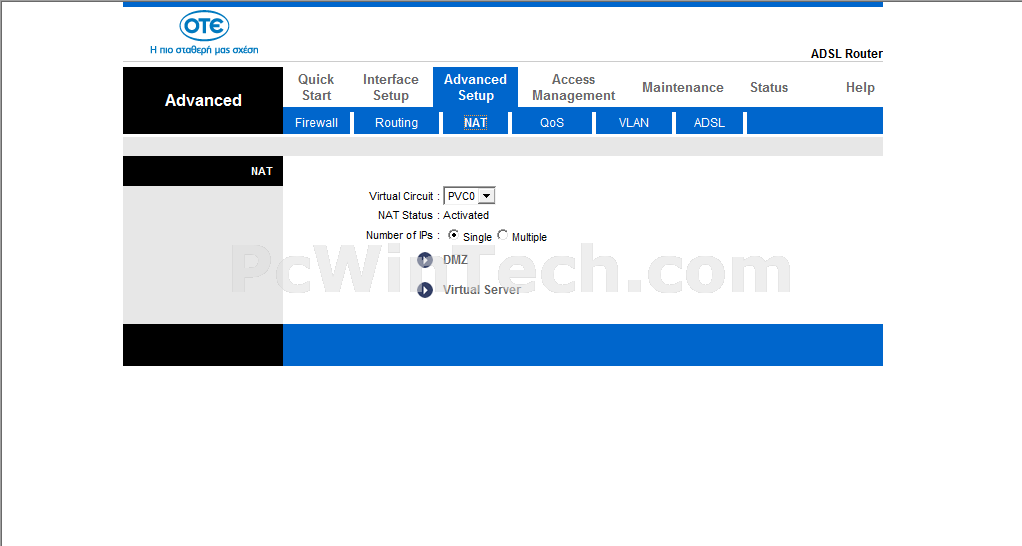Select the Routing submenu

(x=396, y=122)
